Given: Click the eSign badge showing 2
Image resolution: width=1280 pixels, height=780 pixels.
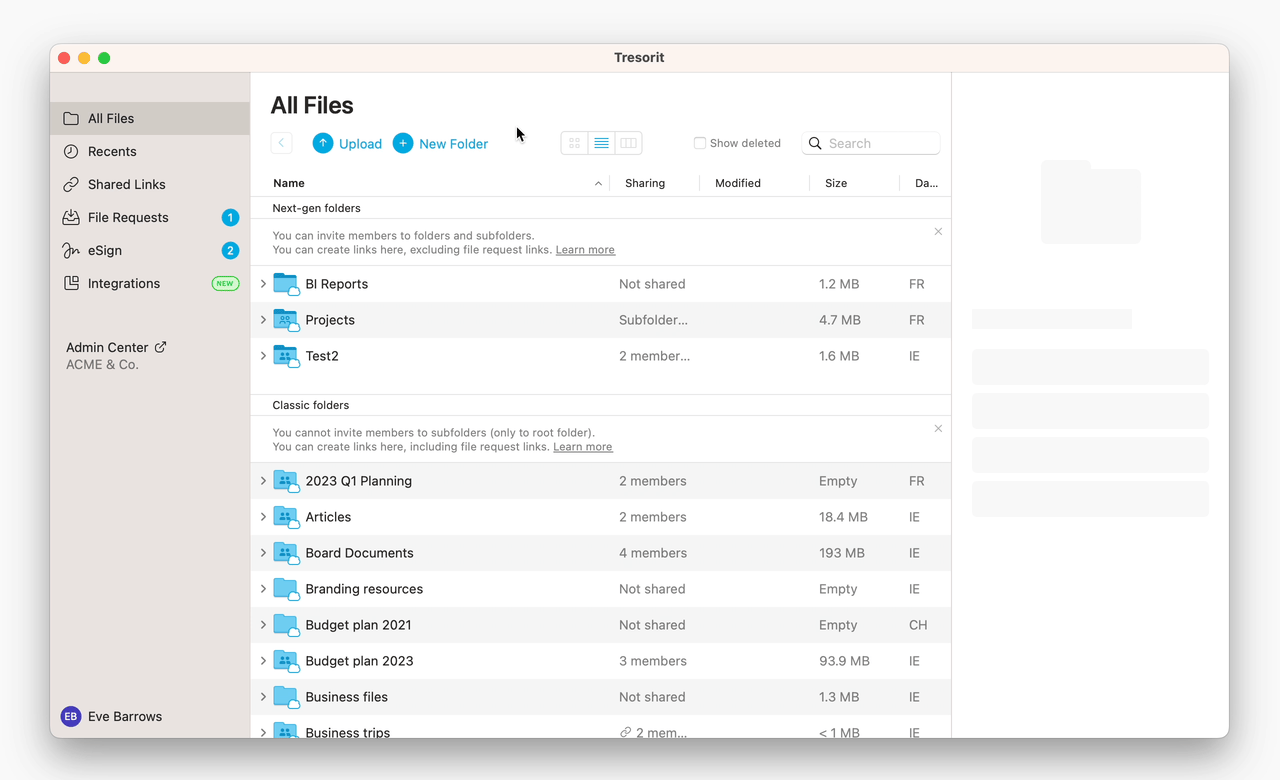Looking at the screenshot, I should coord(230,250).
